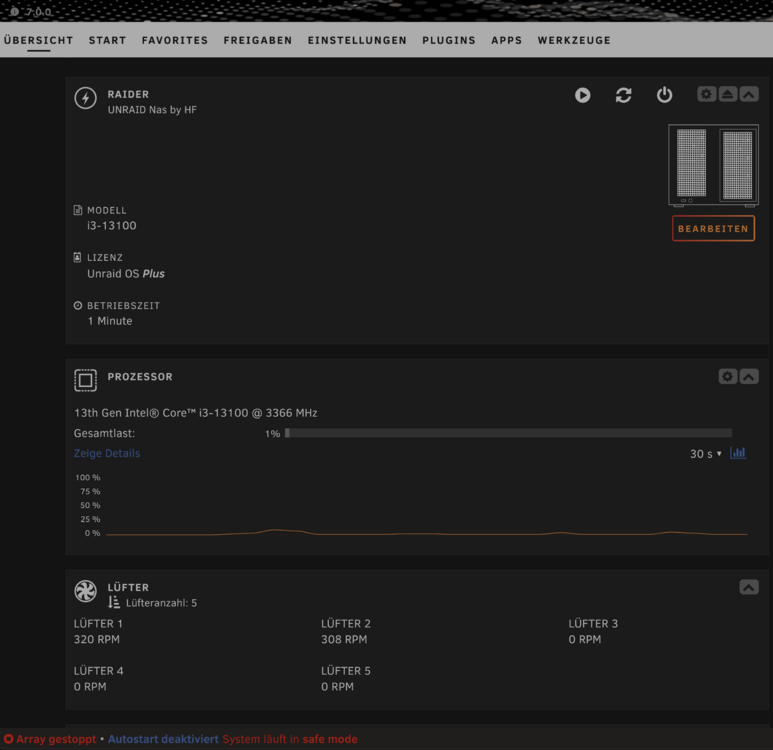Click the 13th Gen Intel Core processor name
The width and height of the screenshot is (773, 750).
[196, 413]
